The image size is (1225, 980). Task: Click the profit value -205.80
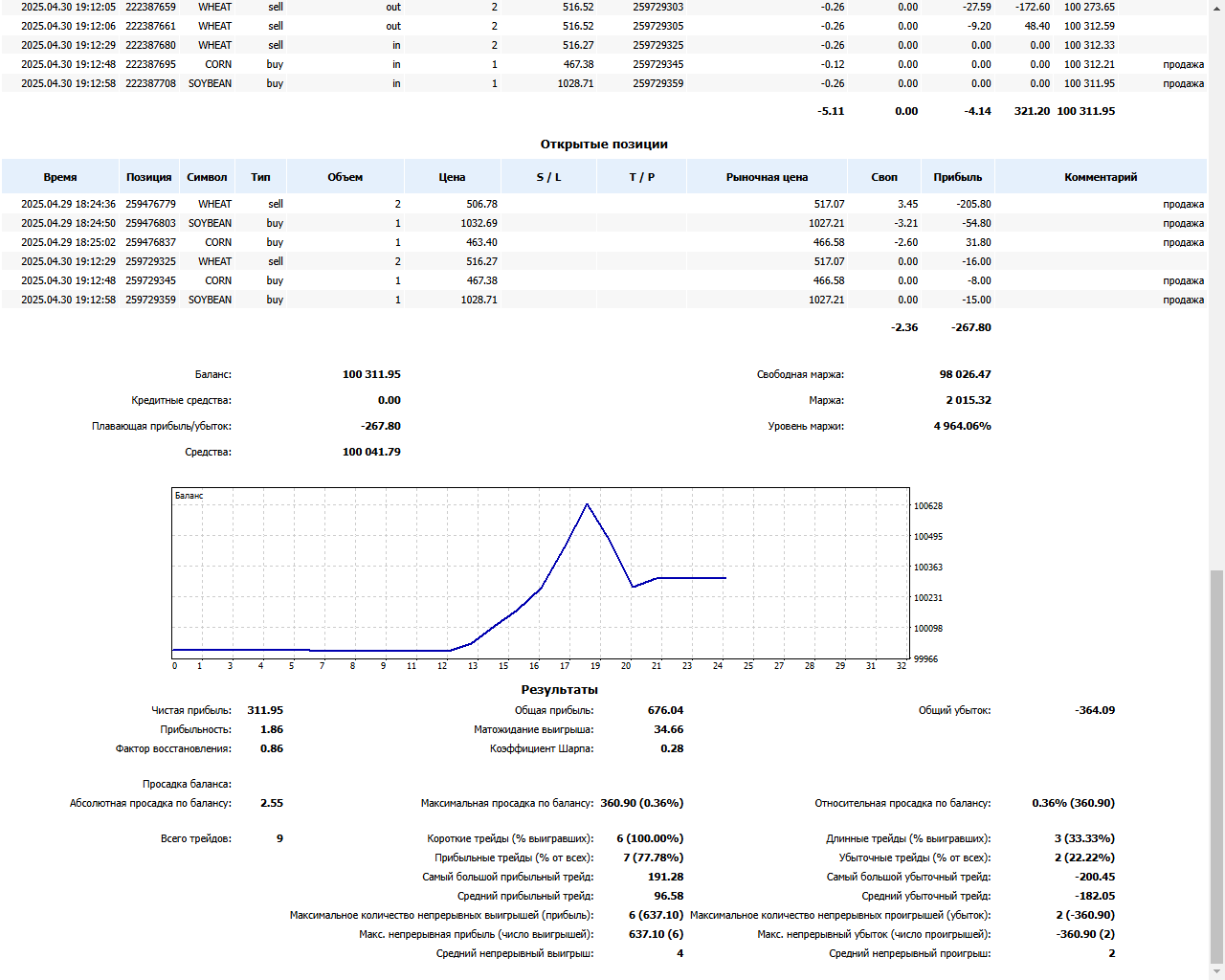coord(973,204)
